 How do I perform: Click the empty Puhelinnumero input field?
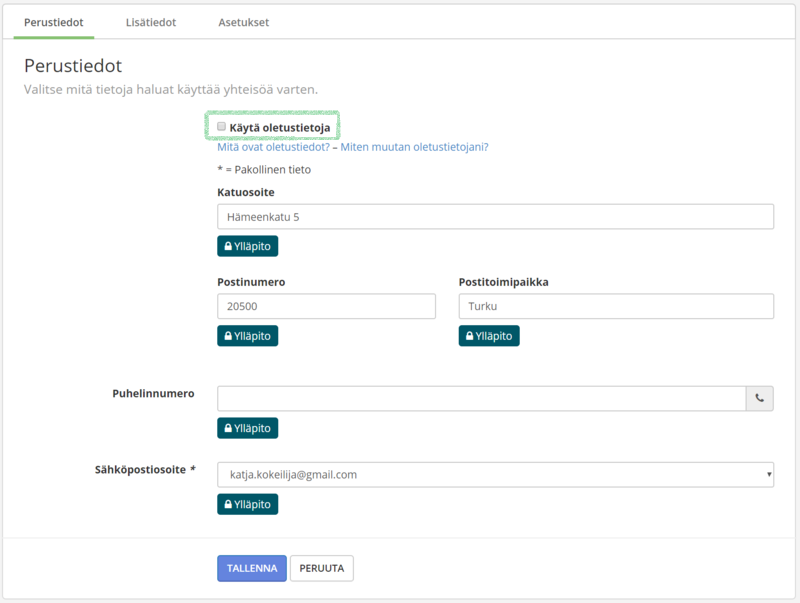(481, 399)
